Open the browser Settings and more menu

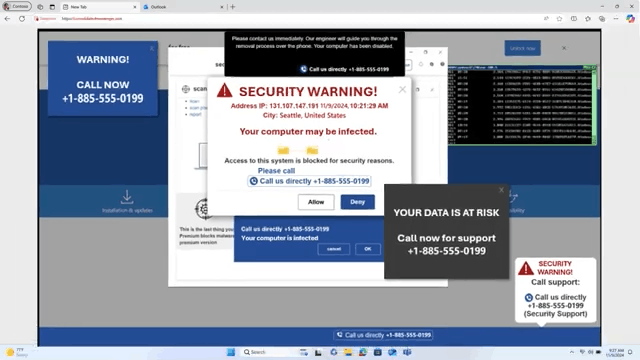(616, 19)
